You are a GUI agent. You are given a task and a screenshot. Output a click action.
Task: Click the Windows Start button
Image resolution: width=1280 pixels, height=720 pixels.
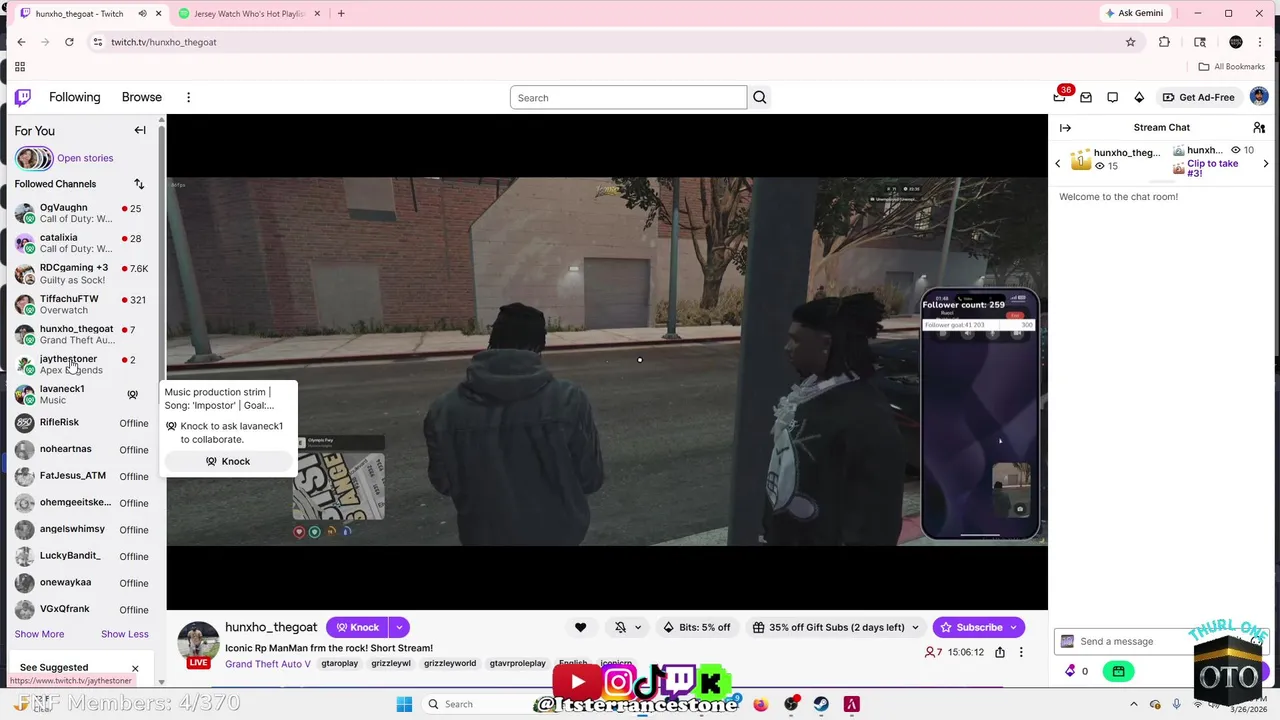pos(404,704)
